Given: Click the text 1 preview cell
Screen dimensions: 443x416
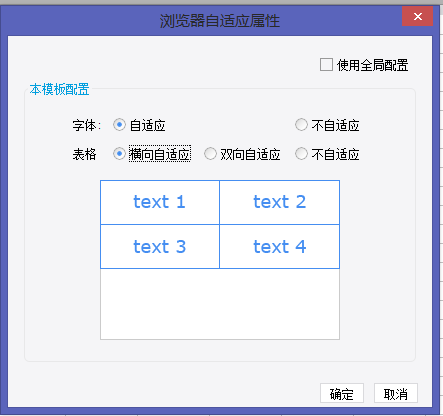Looking at the screenshot, I should 160,202.
